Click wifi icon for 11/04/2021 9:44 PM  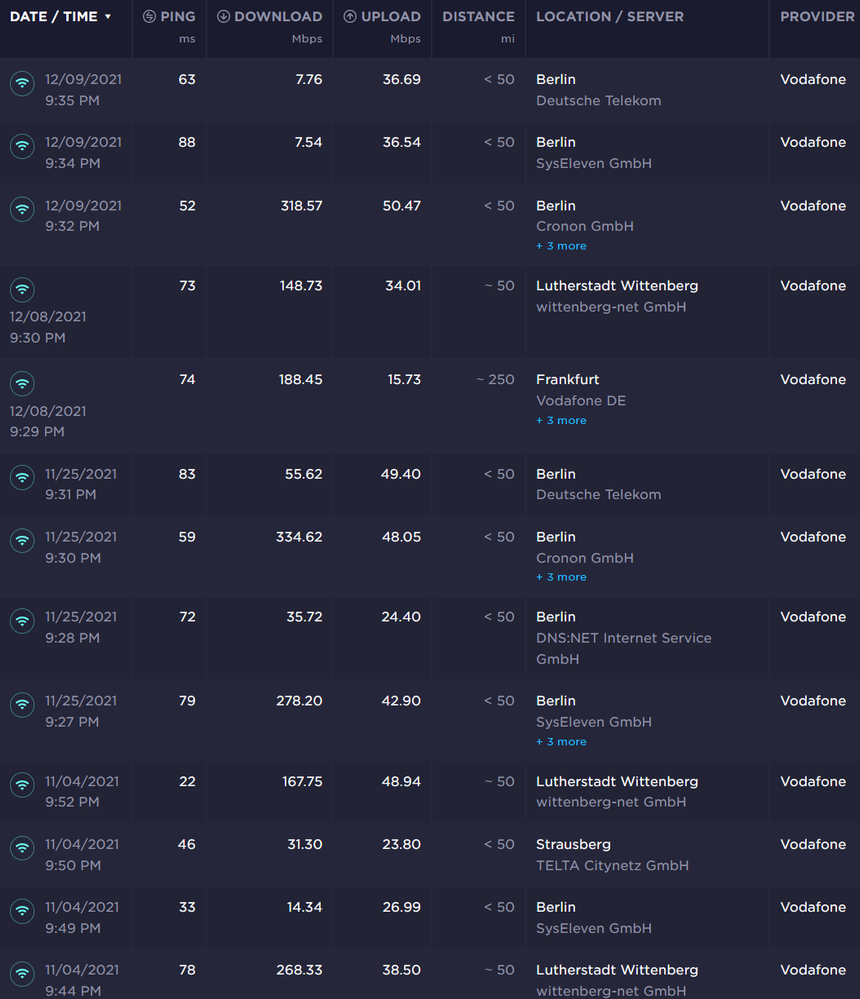tap(22, 974)
